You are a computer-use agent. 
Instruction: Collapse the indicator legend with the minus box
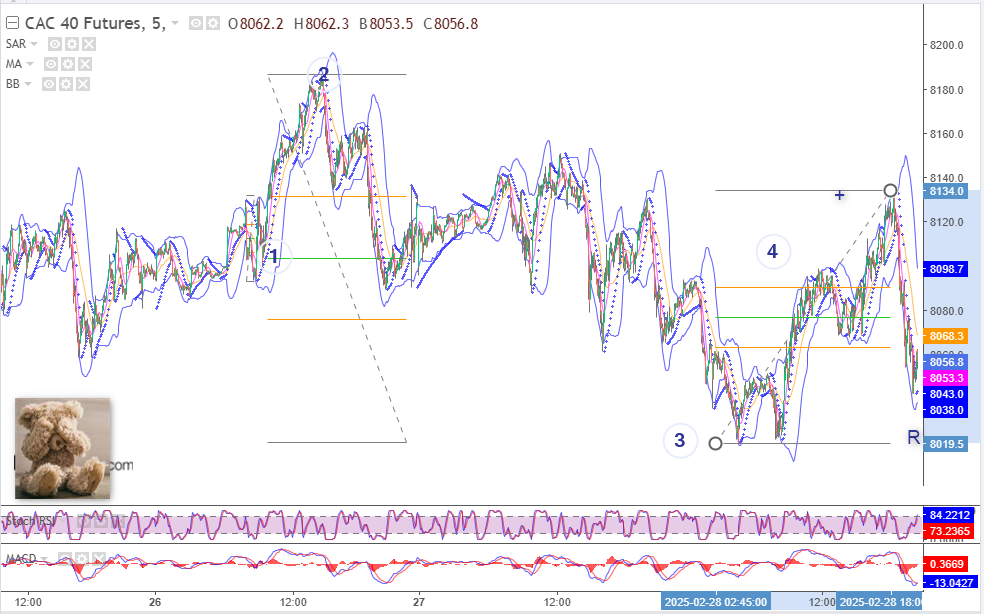click(12, 23)
